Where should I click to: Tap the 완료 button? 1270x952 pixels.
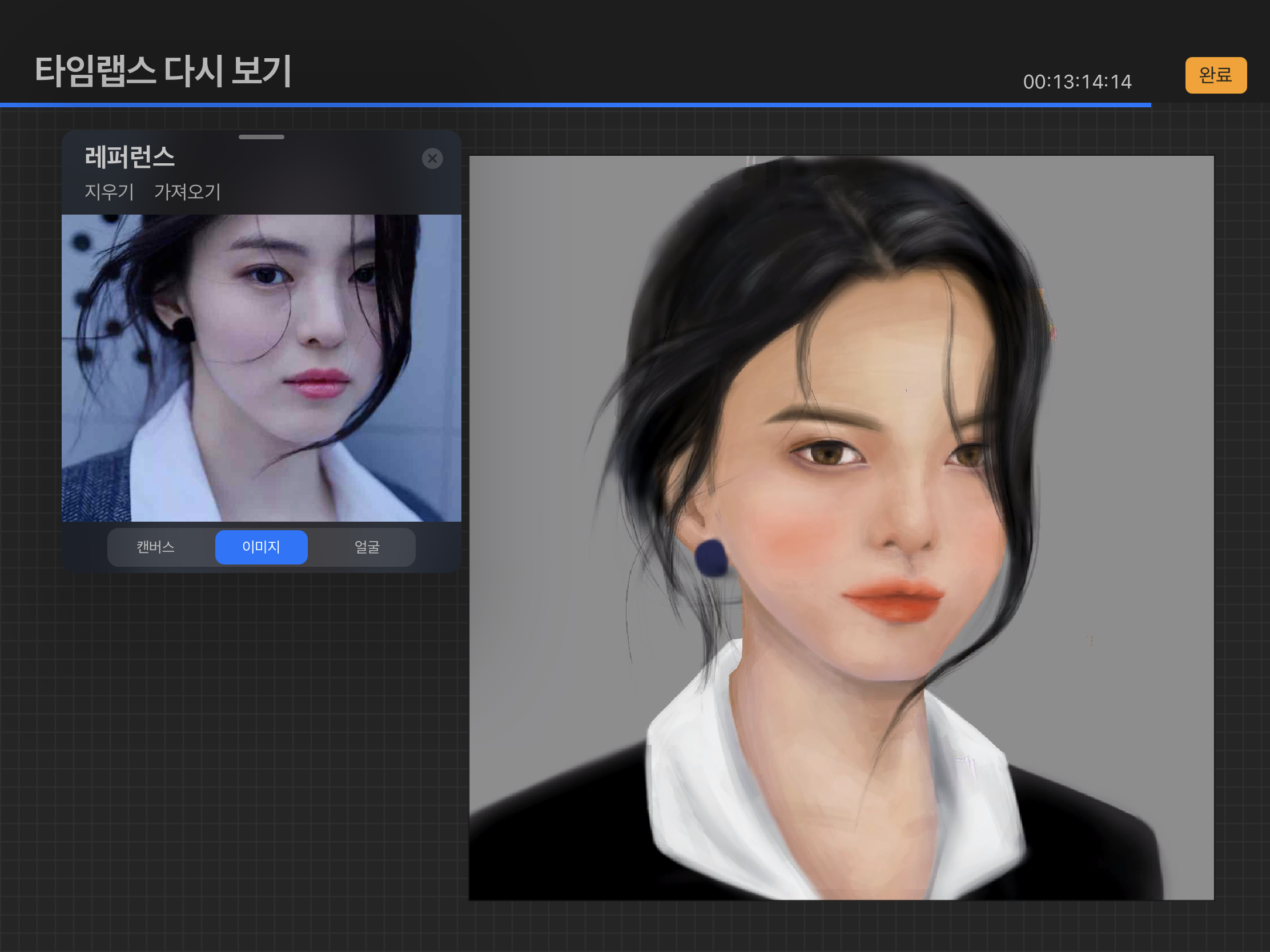pos(1215,75)
